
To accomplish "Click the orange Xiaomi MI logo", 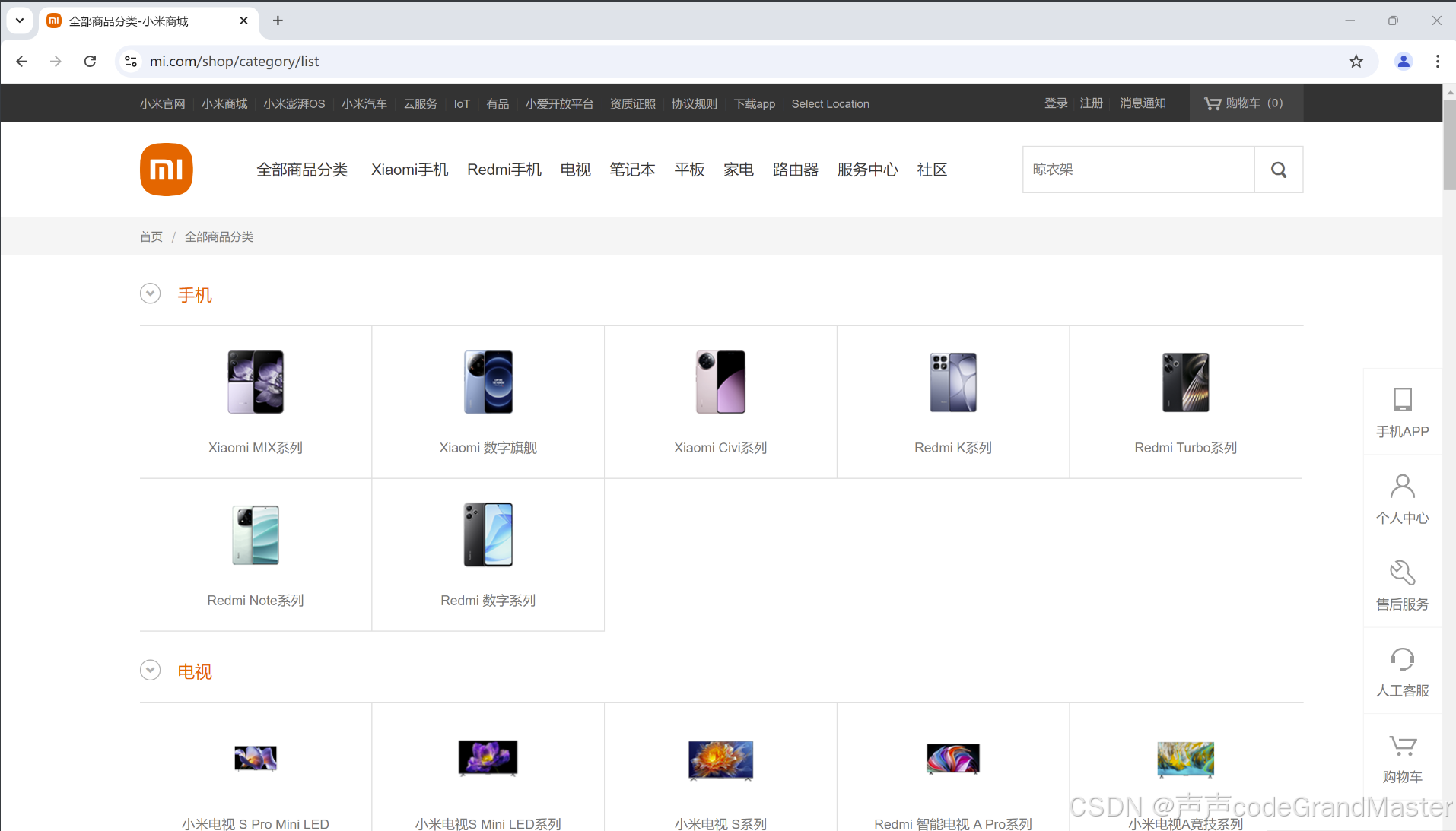I will click(x=166, y=170).
